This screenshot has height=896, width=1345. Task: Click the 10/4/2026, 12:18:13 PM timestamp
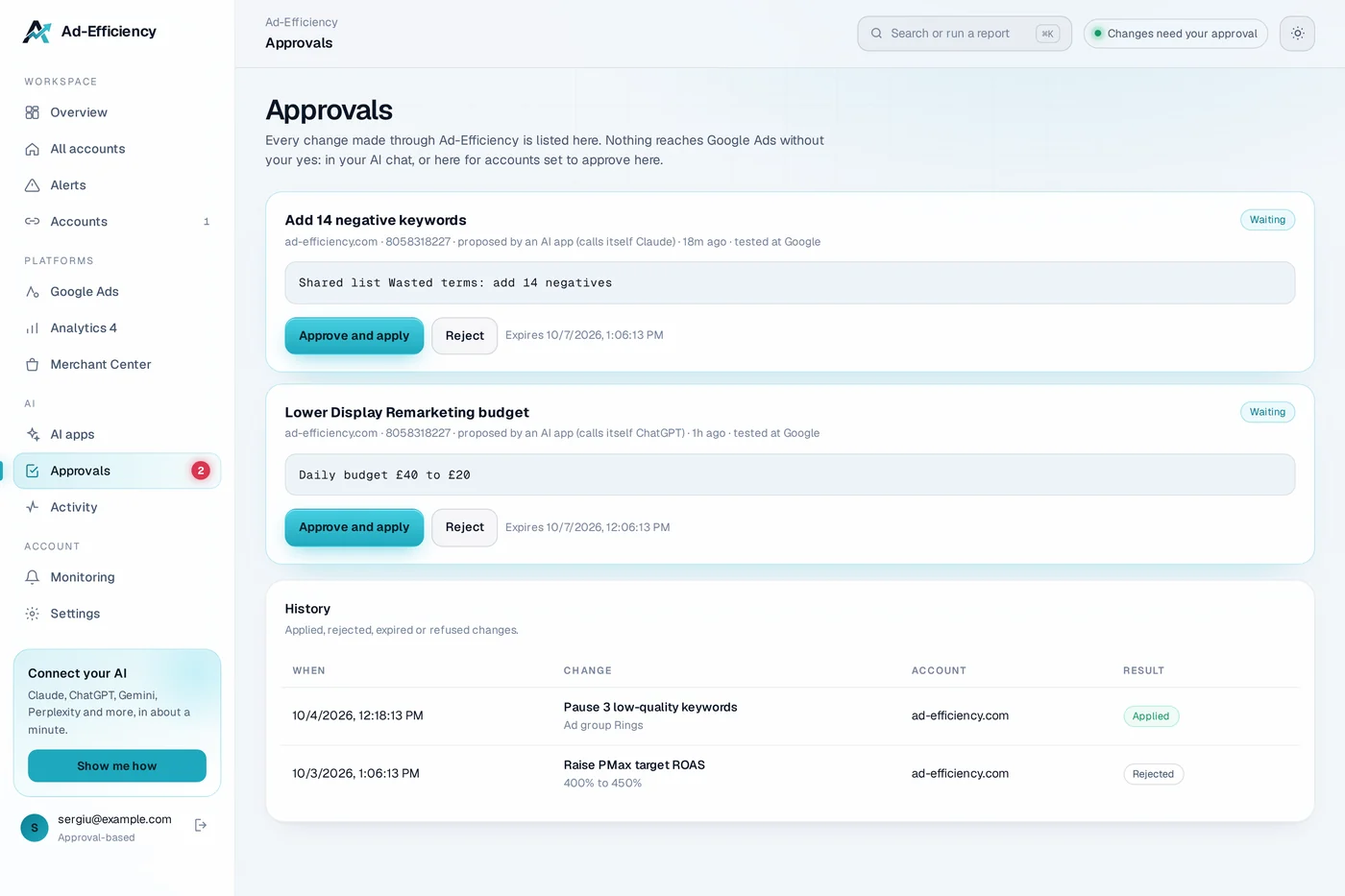pyautogui.click(x=357, y=716)
